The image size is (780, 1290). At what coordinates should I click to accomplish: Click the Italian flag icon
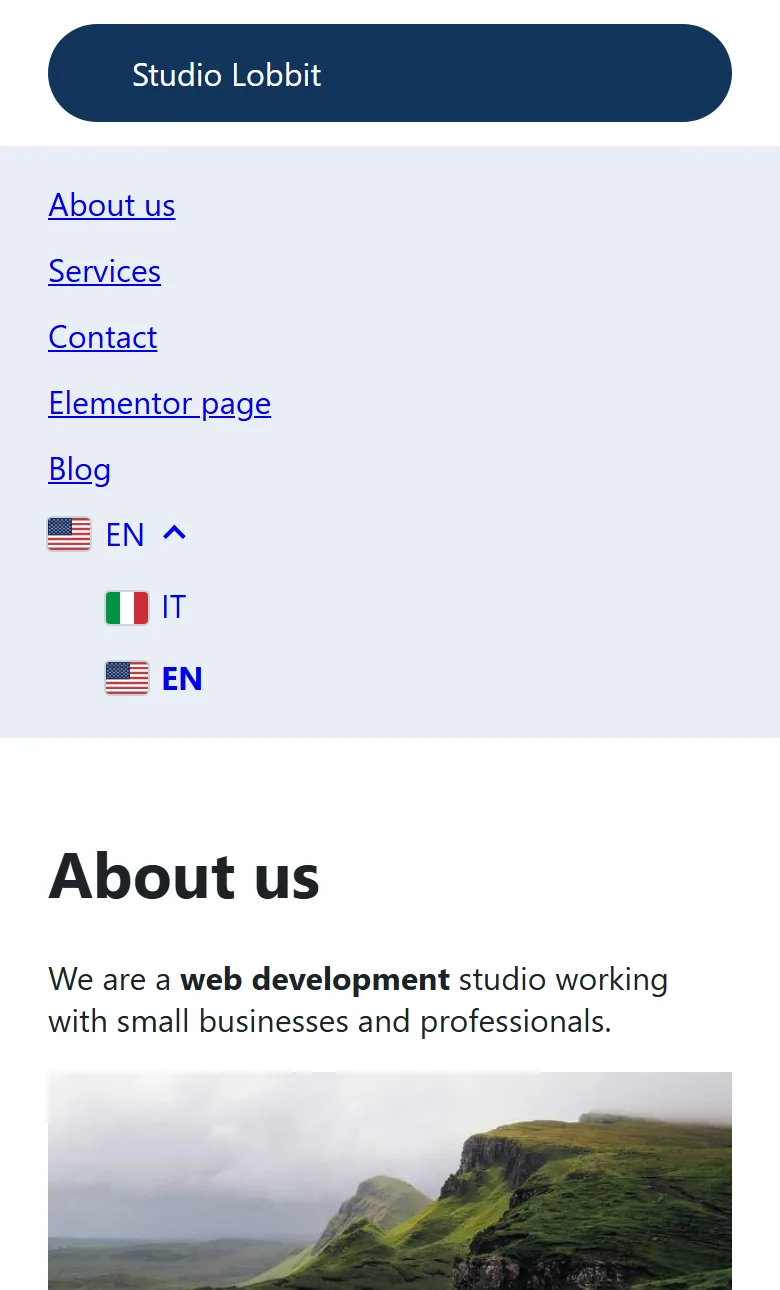(x=127, y=607)
